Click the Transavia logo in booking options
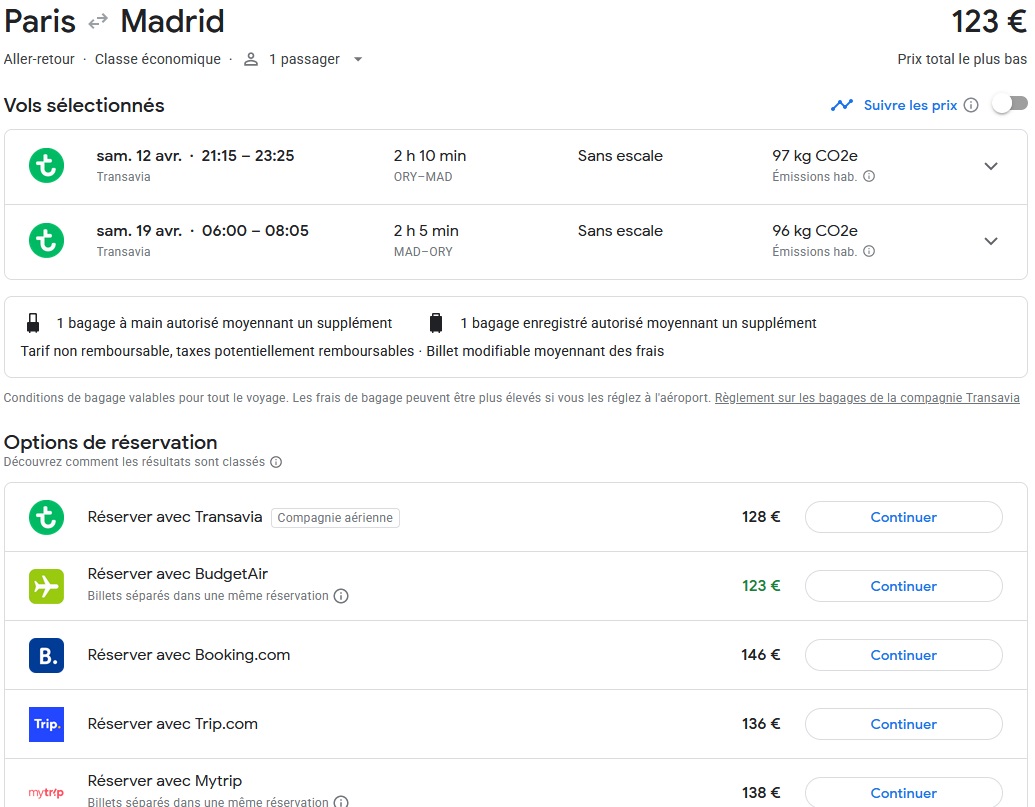The width and height of the screenshot is (1035, 807). tap(46, 517)
